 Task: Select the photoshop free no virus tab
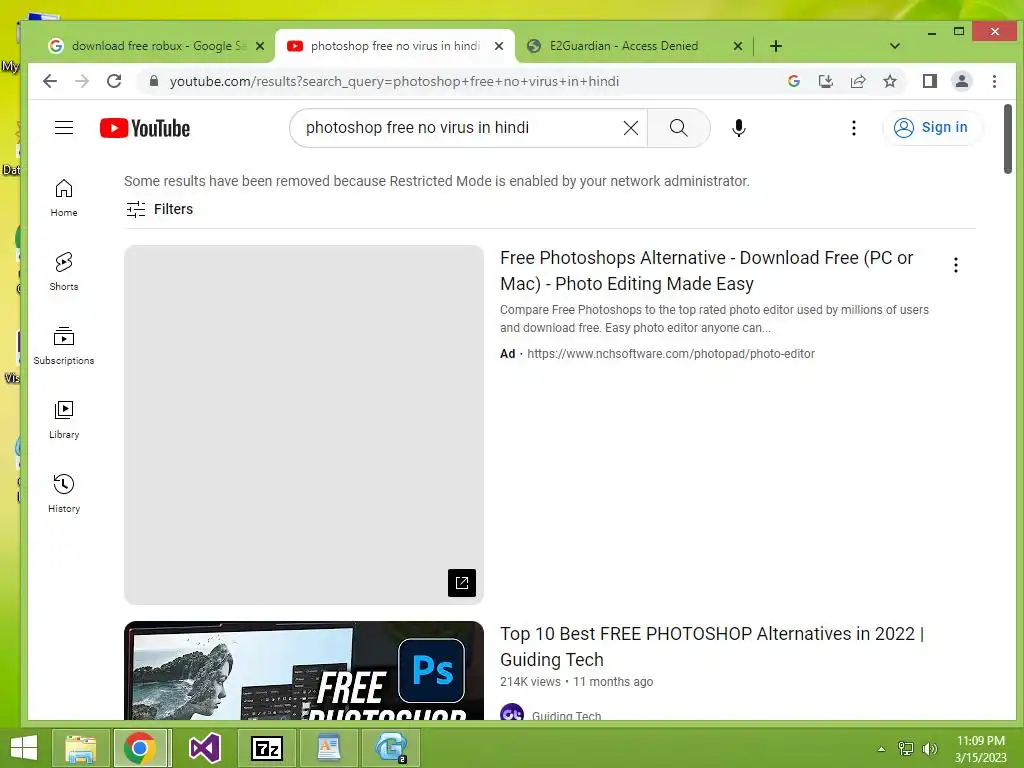click(394, 46)
